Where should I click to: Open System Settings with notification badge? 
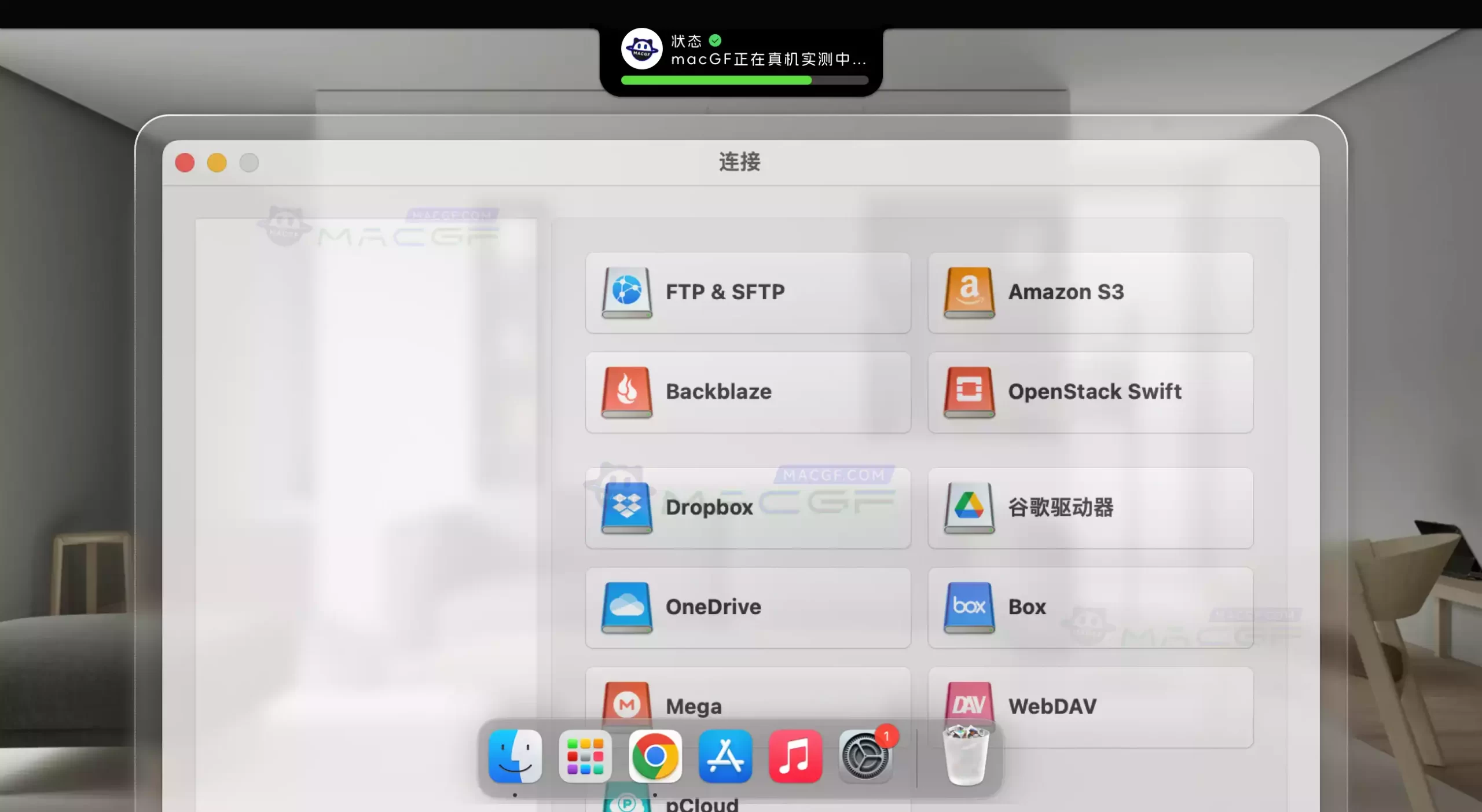coord(867,757)
